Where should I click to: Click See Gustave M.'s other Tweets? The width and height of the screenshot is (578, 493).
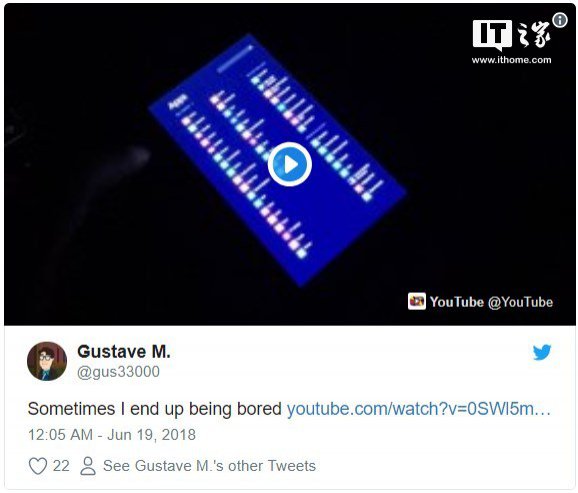tap(209, 466)
